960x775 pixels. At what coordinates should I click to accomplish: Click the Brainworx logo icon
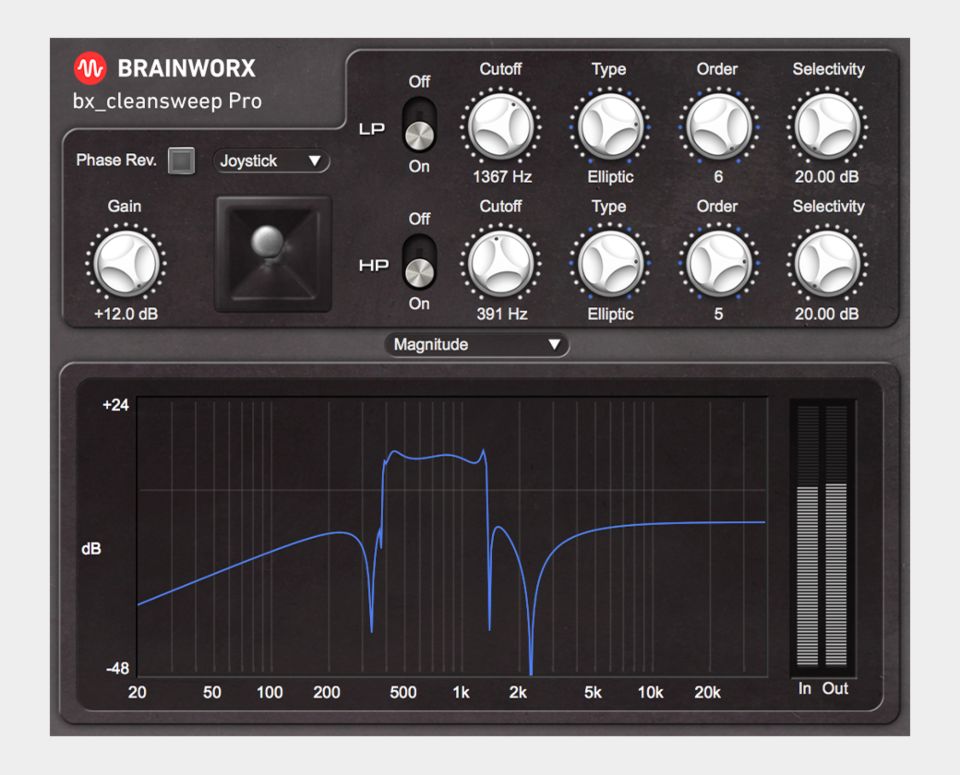pos(89,69)
